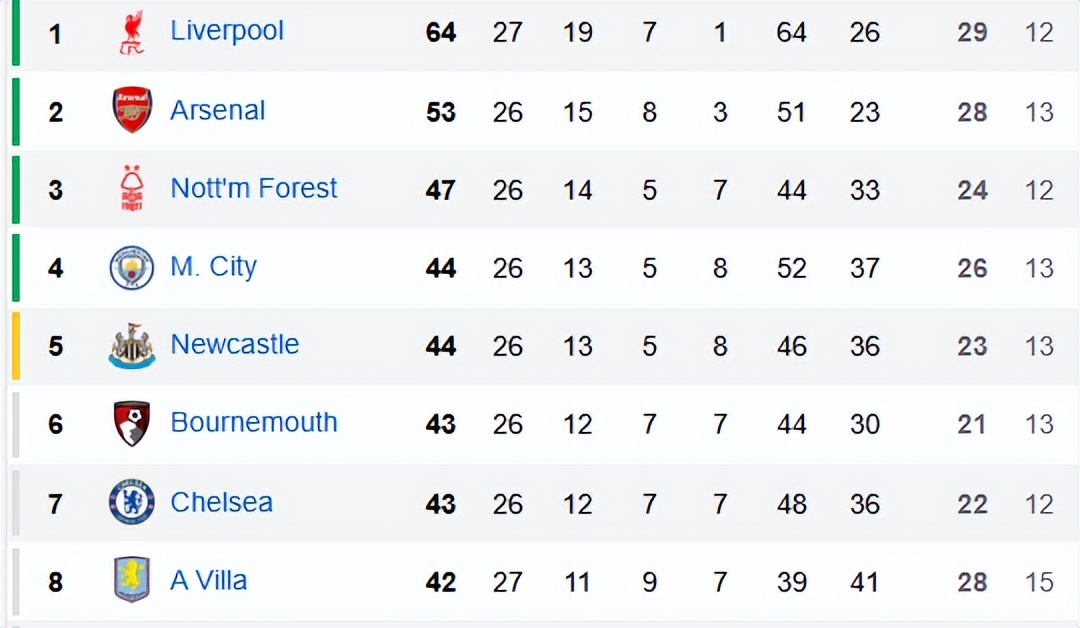1080x628 pixels.
Task: Click the Chelsea club crest
Action: tap(132, 501)
